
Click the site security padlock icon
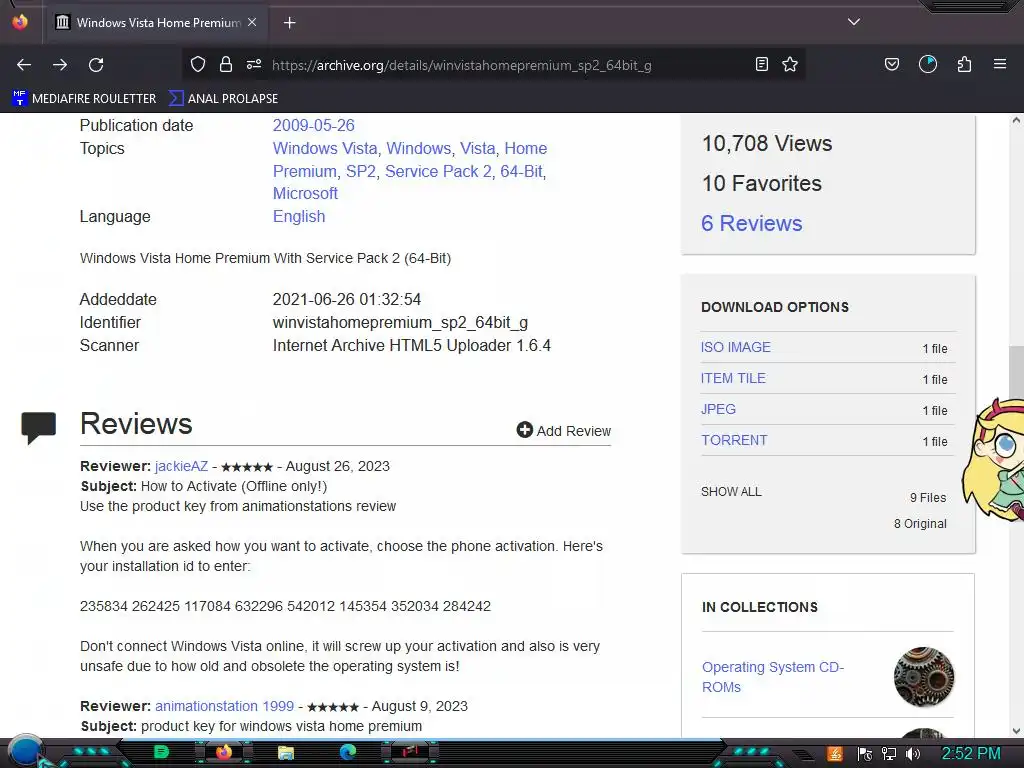226,64
